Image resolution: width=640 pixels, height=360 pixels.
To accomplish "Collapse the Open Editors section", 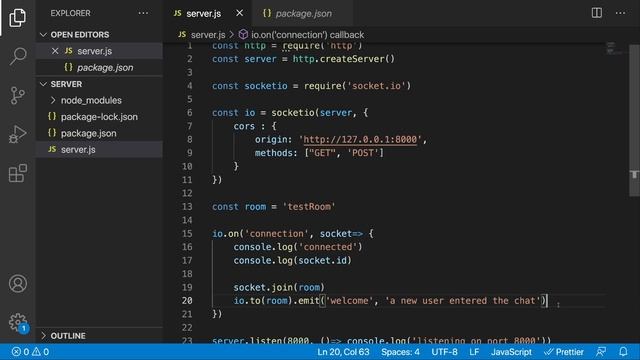I will 43,35.
